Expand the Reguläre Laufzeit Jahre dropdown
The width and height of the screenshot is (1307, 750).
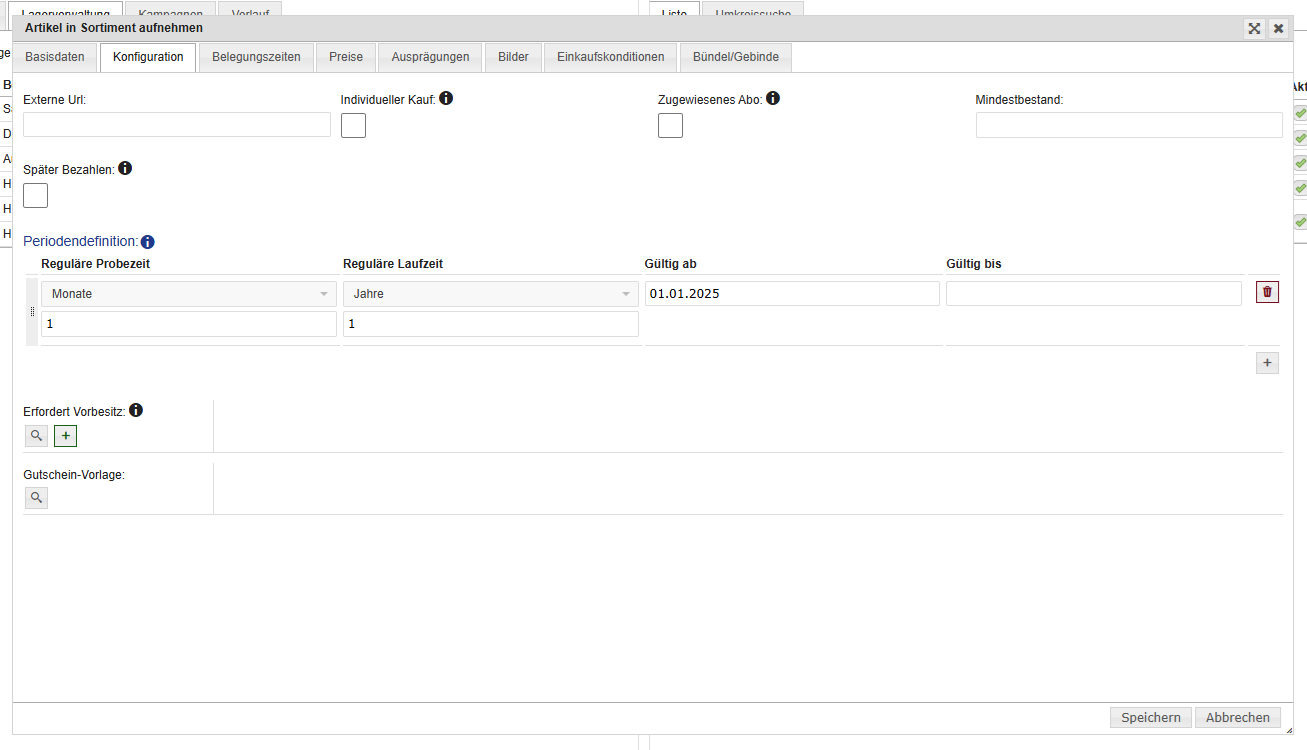click(x=490, y=294)
